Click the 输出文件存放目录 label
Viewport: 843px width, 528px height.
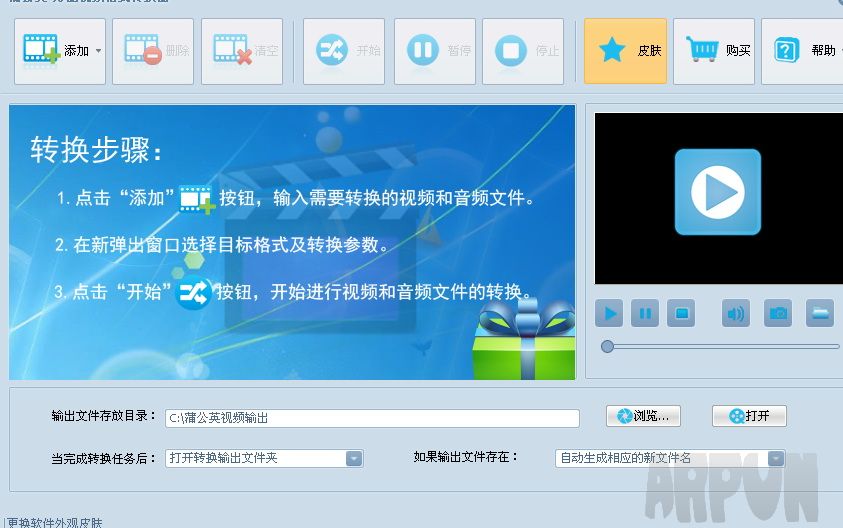tap(104, 416)
